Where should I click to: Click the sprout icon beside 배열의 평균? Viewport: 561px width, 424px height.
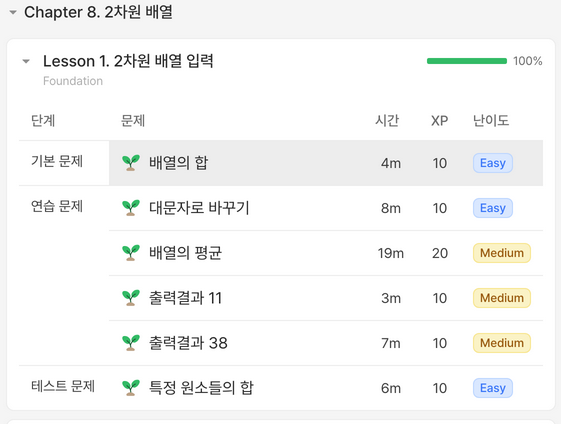click(131, 253)
